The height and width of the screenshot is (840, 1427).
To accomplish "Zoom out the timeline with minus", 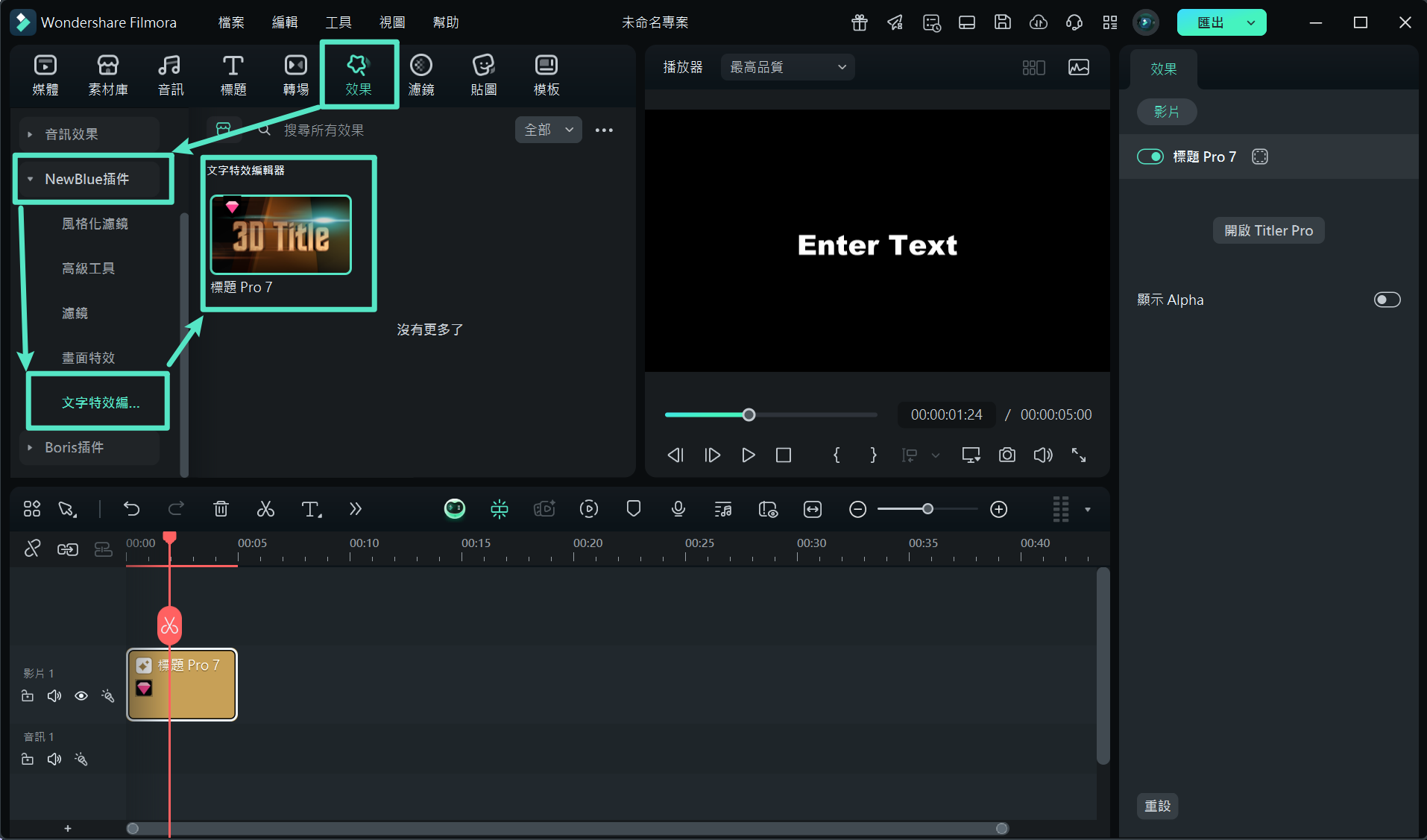I will pyautogui.click(x=857, y=509).
